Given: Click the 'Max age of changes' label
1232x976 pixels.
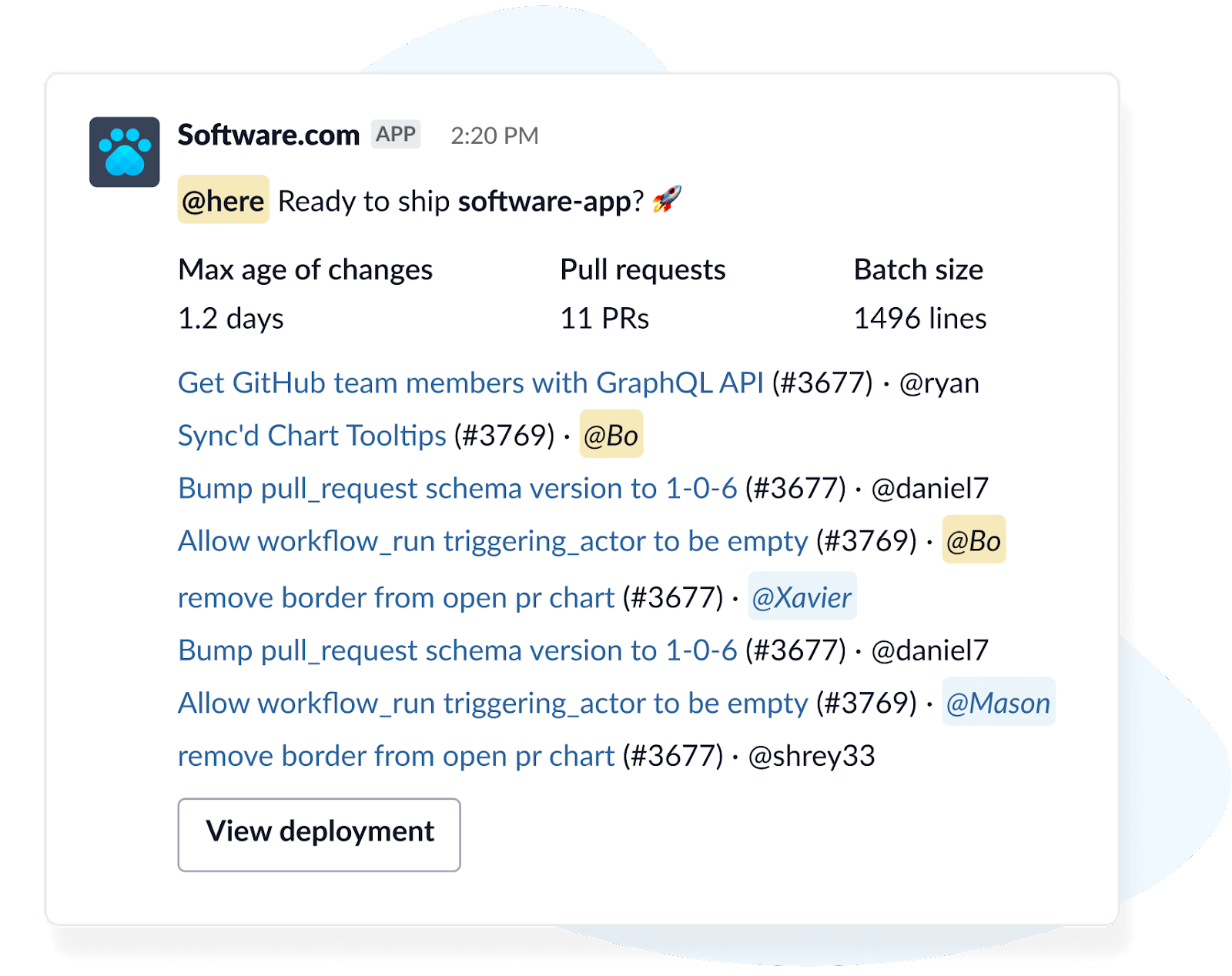Looking at the screenshot, I should 305,270.
